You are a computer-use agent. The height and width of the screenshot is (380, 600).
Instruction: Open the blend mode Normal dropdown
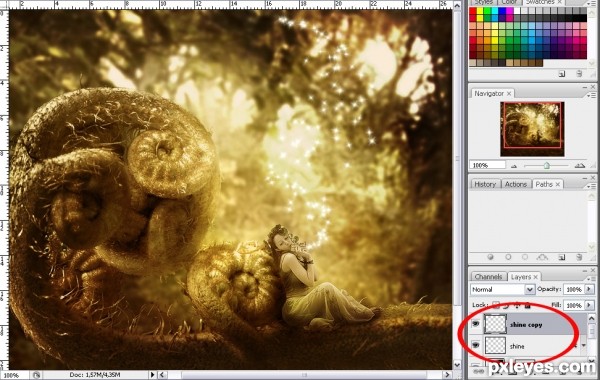(502, 290)
